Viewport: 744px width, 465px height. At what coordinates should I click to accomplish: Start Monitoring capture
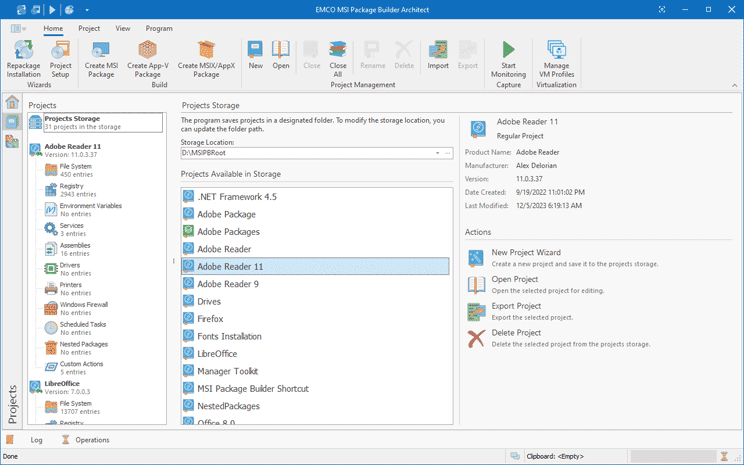(x=508, y=59)
